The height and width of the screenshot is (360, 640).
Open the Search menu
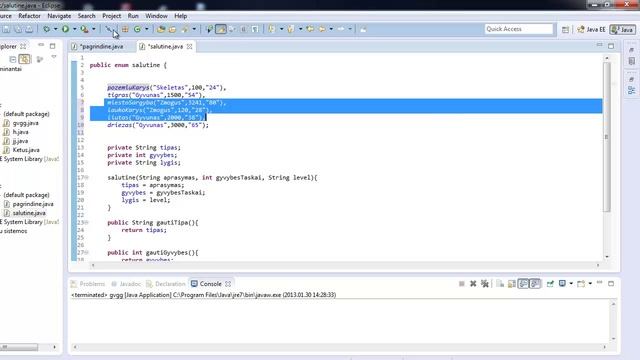(x=87, y=16)
